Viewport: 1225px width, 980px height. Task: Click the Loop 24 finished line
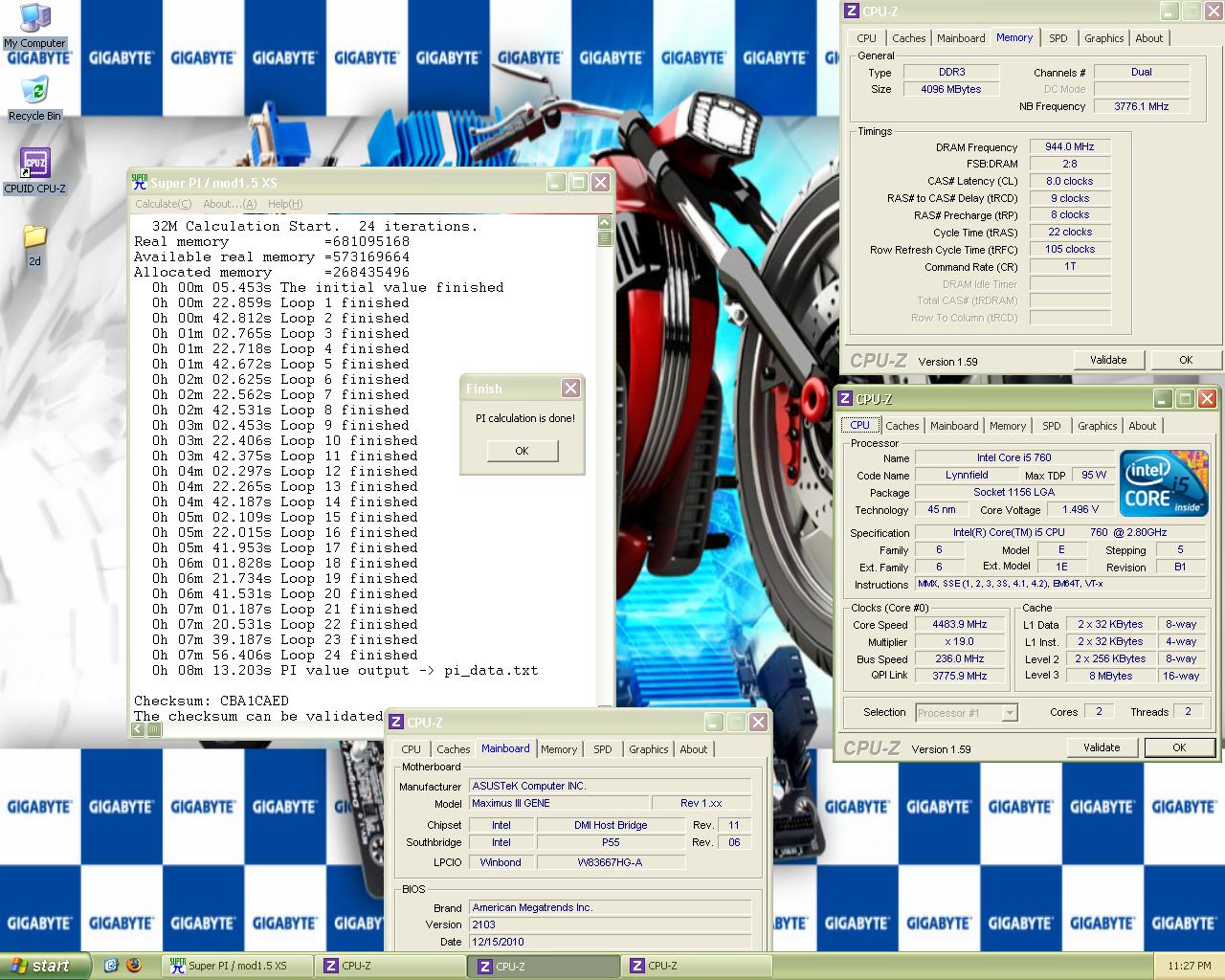click(x=284, y=655)
